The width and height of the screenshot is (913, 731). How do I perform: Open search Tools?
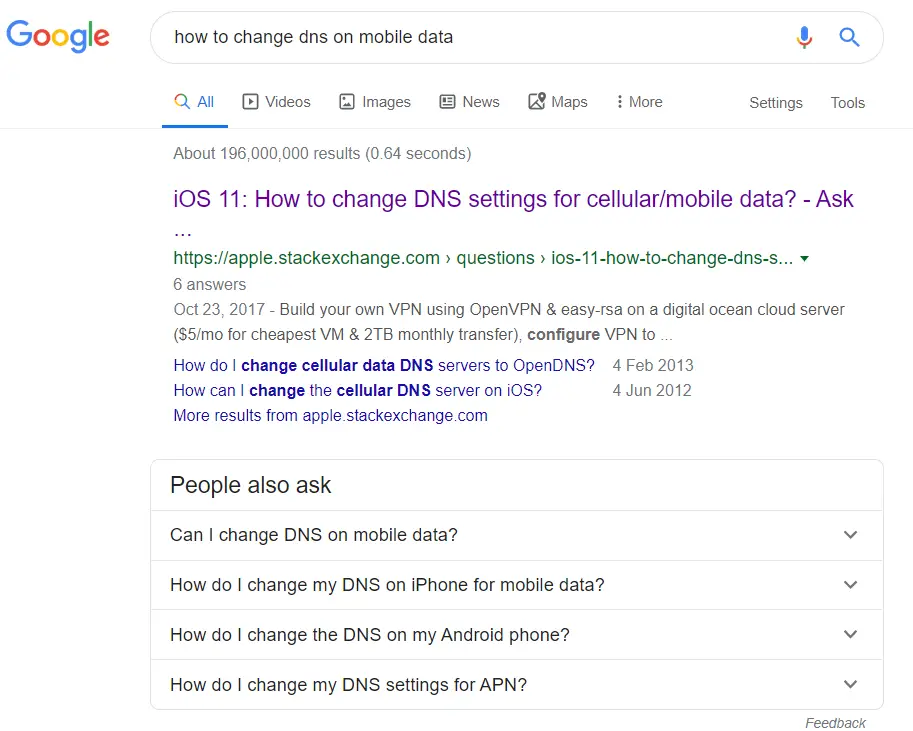point(847,103)
